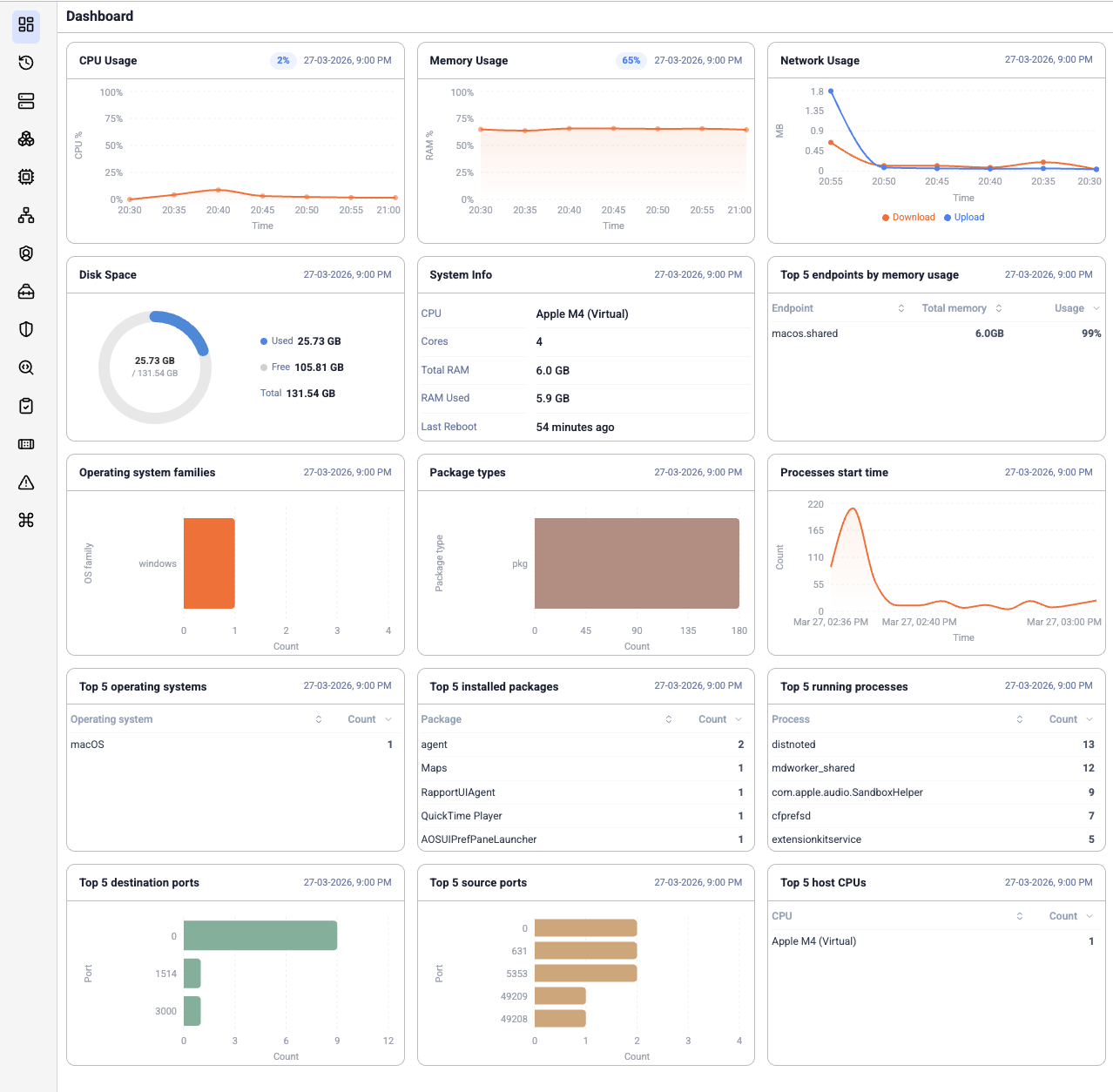This screenshot has height=1092, width=1113.
Task: Open the Dashboard view in the sidebar
Action: pyautogui.click(x=26, y=26)
